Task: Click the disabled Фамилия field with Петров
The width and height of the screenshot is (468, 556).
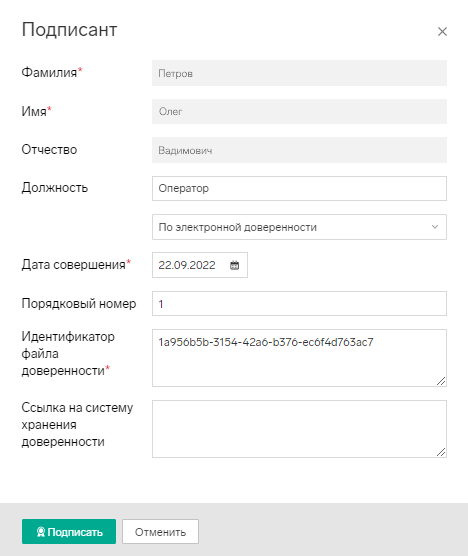Action: tap(299, 73)
